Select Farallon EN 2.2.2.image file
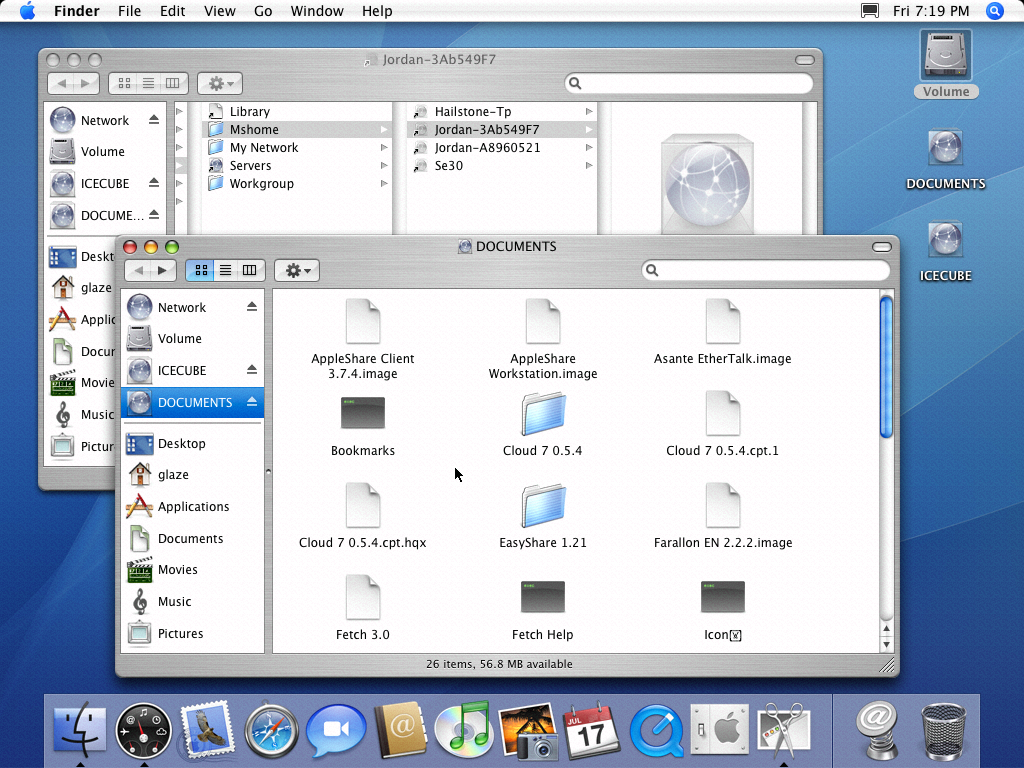Viewport: 1024px width, 768px height. coord(722,505)
